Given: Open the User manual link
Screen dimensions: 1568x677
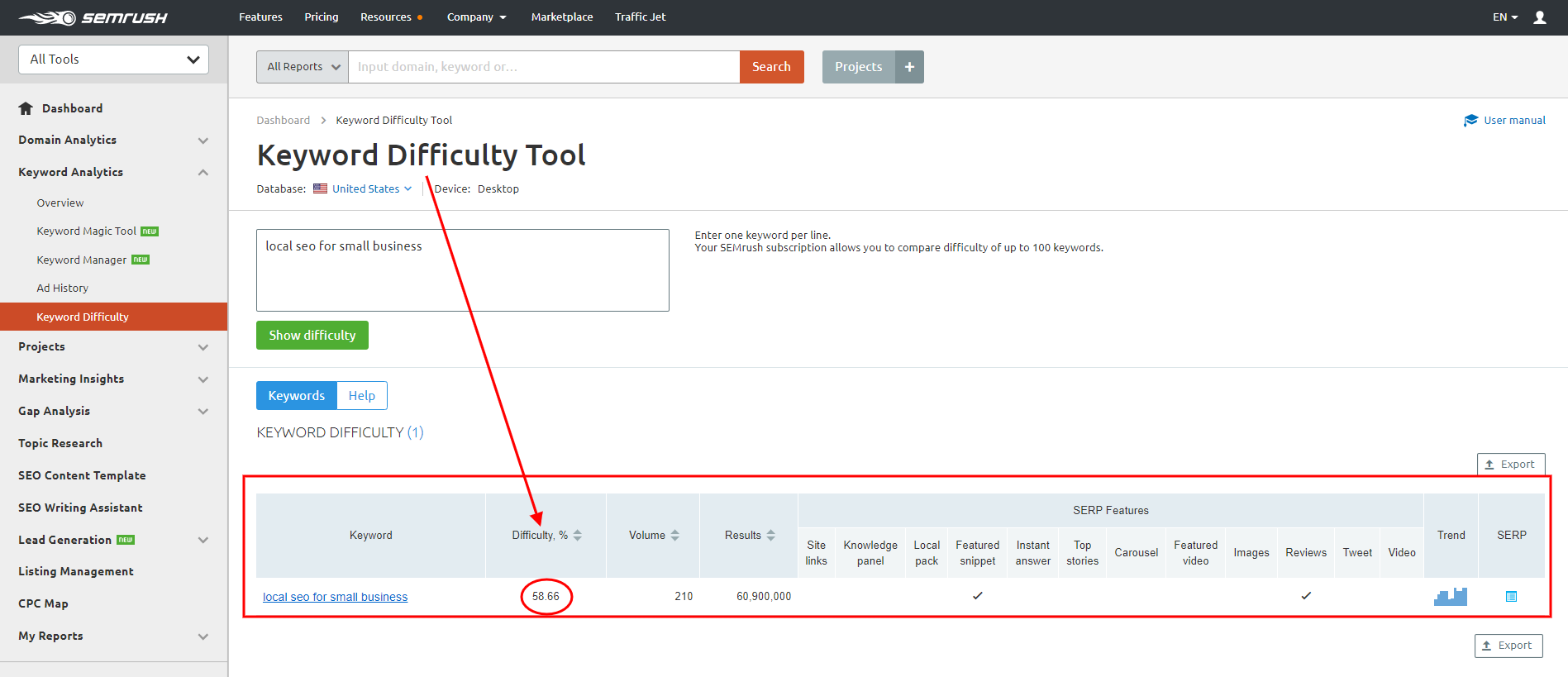Looking at the screenshot, I should (1514, 121).
